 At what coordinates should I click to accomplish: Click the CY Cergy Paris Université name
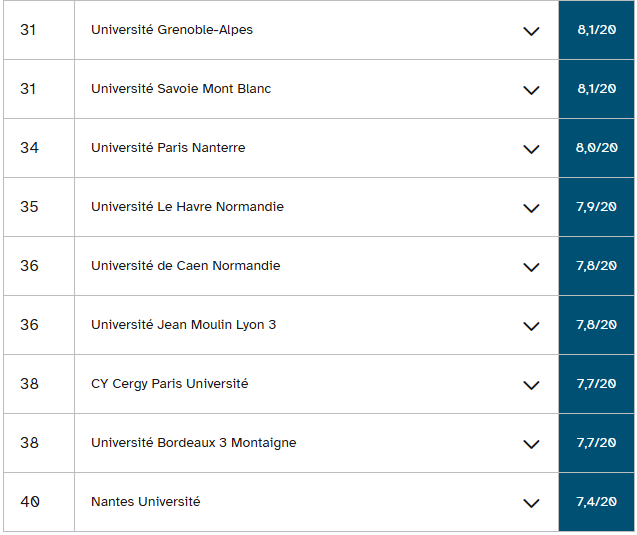click(x=169, y=384)
